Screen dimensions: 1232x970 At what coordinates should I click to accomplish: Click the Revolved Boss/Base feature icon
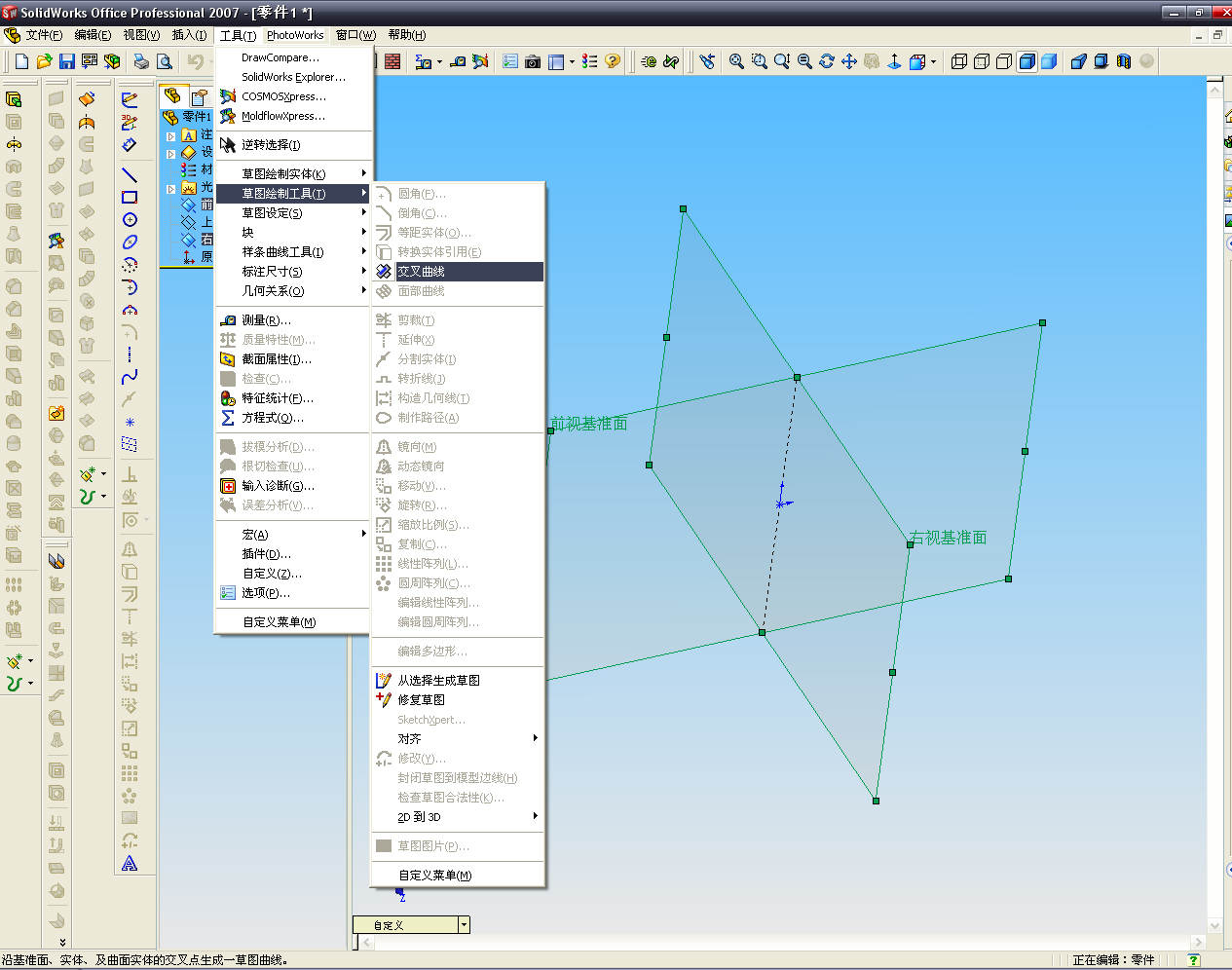pos(14,144)
